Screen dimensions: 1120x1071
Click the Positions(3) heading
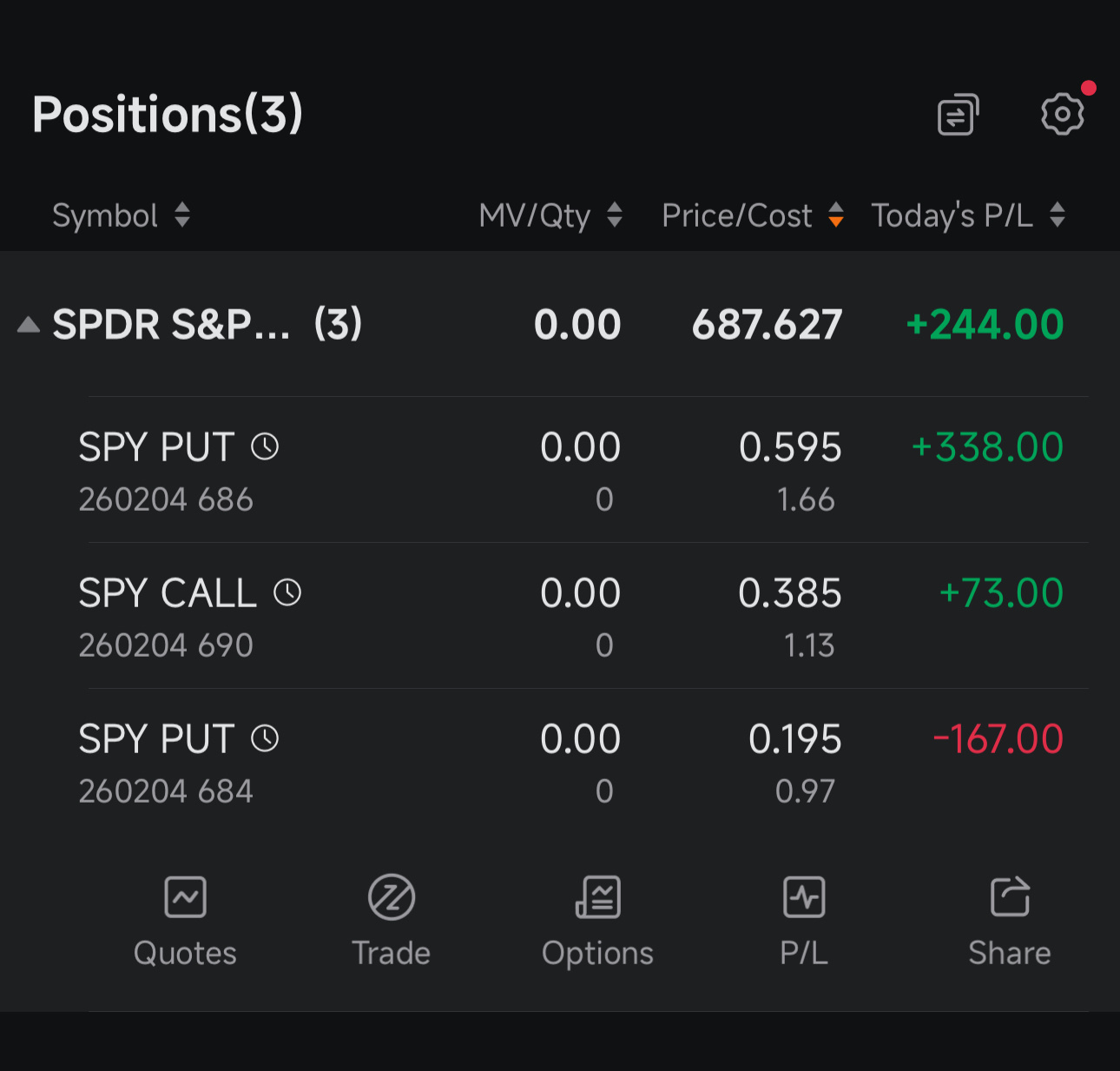(168, 114)
